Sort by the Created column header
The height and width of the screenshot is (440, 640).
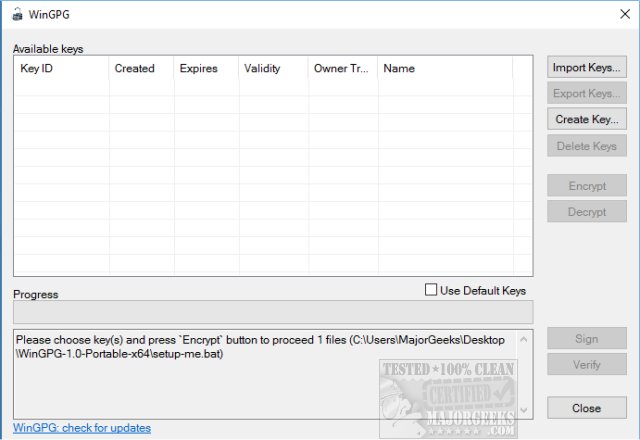pyautogui.click(x=141, y=68)
